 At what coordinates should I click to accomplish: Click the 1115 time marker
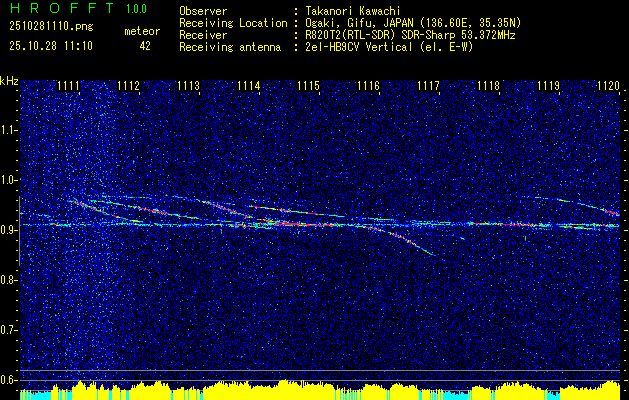pyautogui.click(x=308, y=86)
